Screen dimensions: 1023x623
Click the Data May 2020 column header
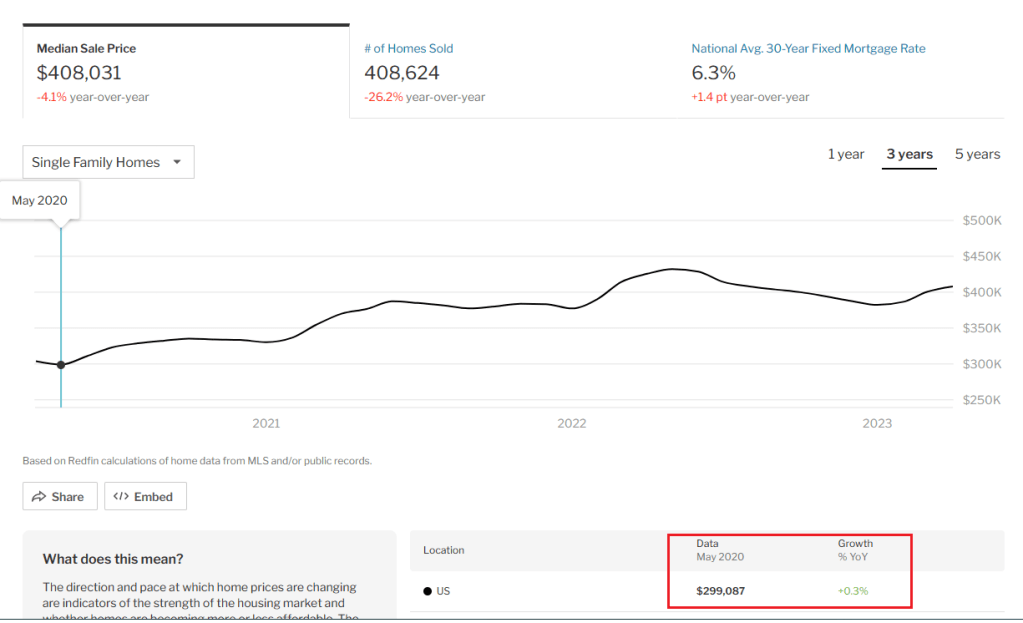(720, 550)
